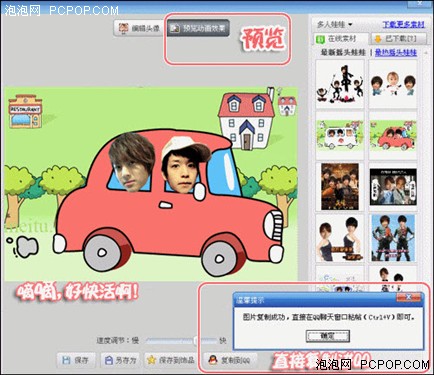The width and height of the screenshot is (434, 375).
Task: Choose the red car template thumbnail
Action: pos(393,135)
